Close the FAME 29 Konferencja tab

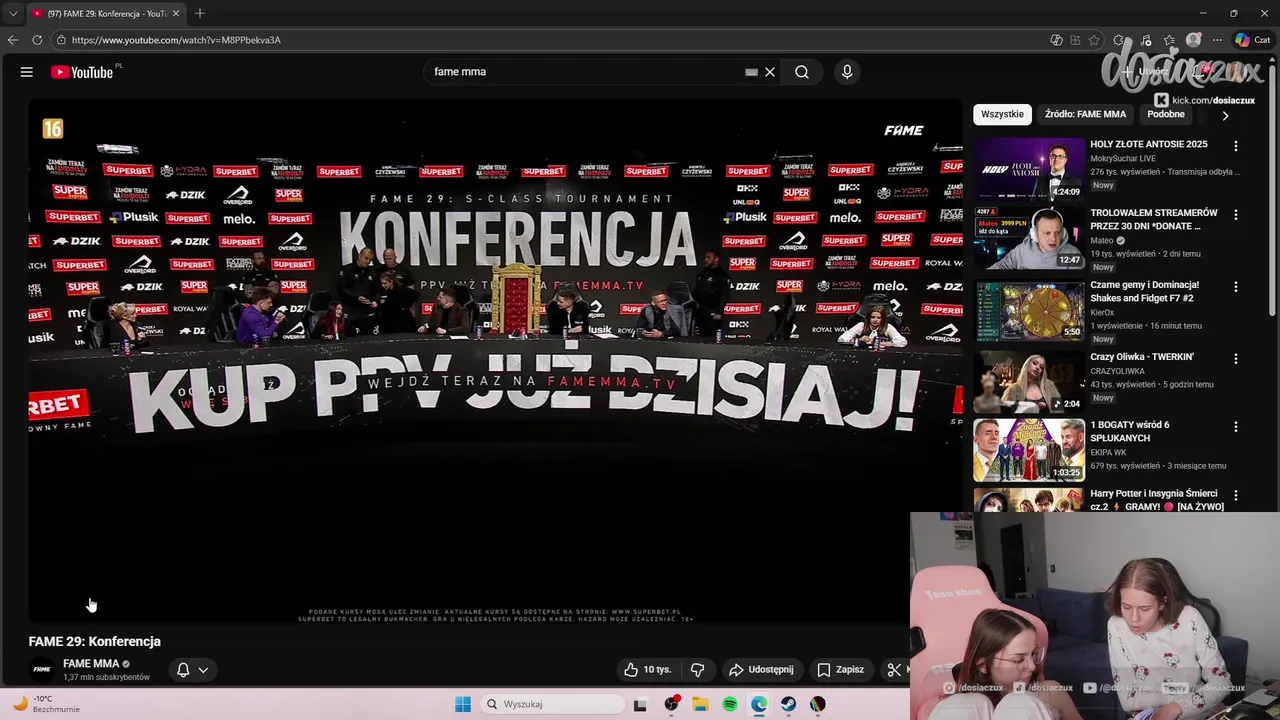tap(176, 13)
